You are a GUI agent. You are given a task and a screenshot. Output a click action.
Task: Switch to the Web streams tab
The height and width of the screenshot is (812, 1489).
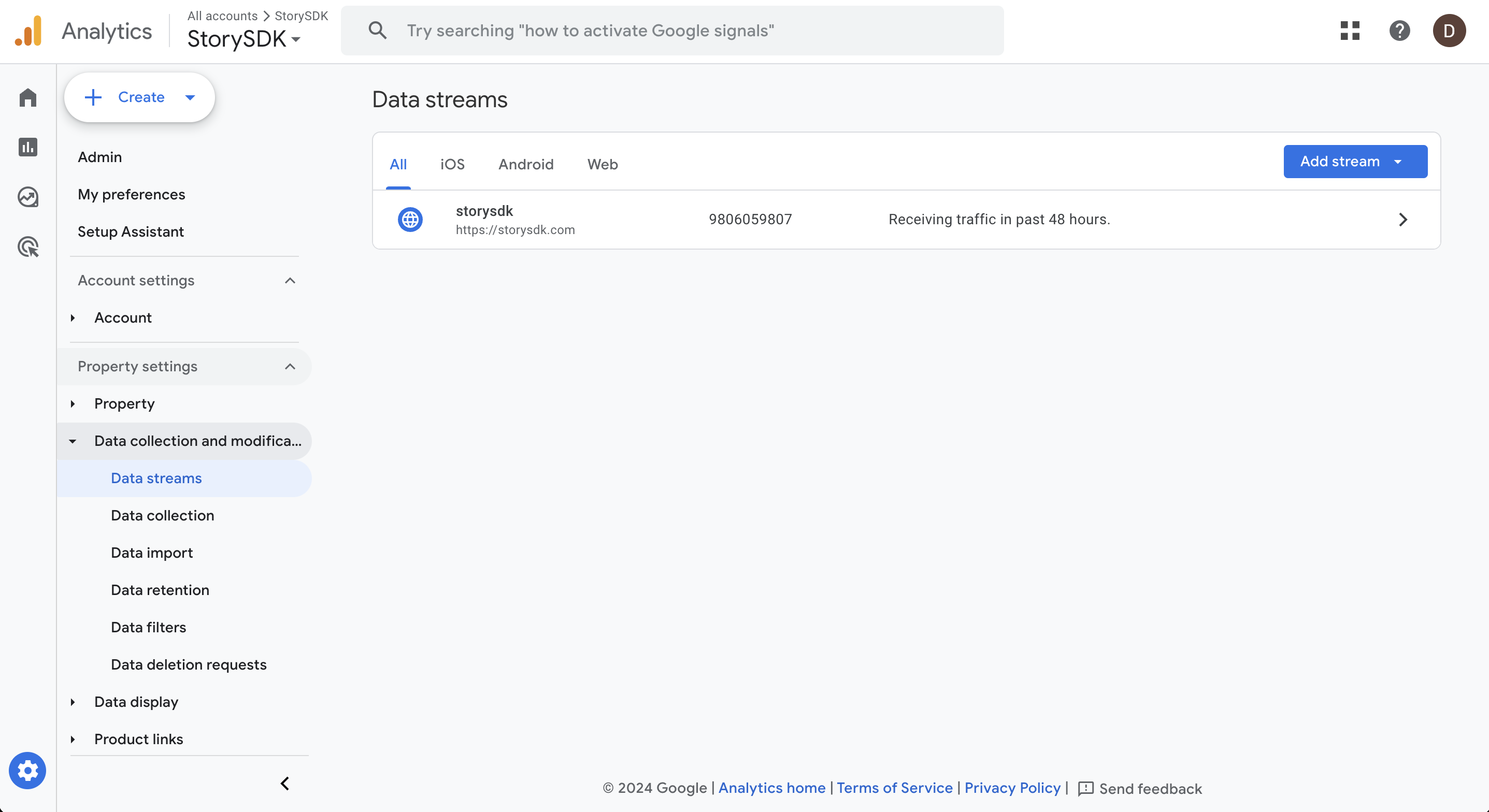[603, 164]
